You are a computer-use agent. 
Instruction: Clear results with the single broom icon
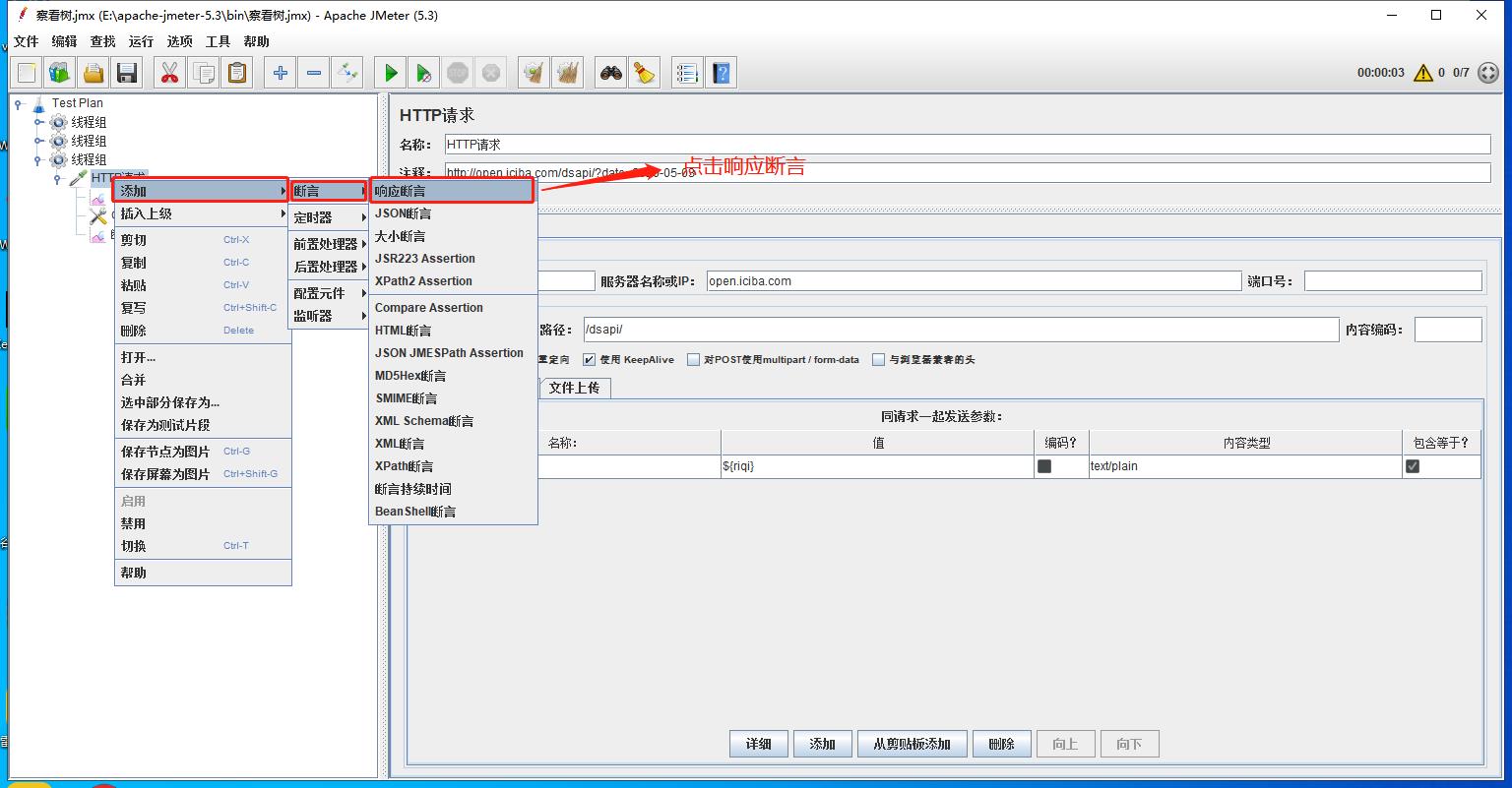tap(534, 73)
